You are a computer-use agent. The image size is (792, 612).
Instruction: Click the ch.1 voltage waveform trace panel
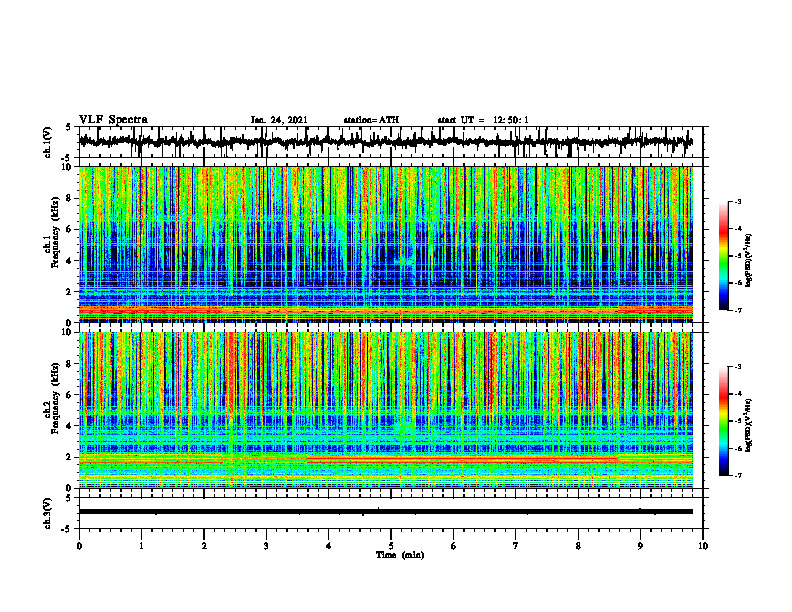(x=391, y=142)
